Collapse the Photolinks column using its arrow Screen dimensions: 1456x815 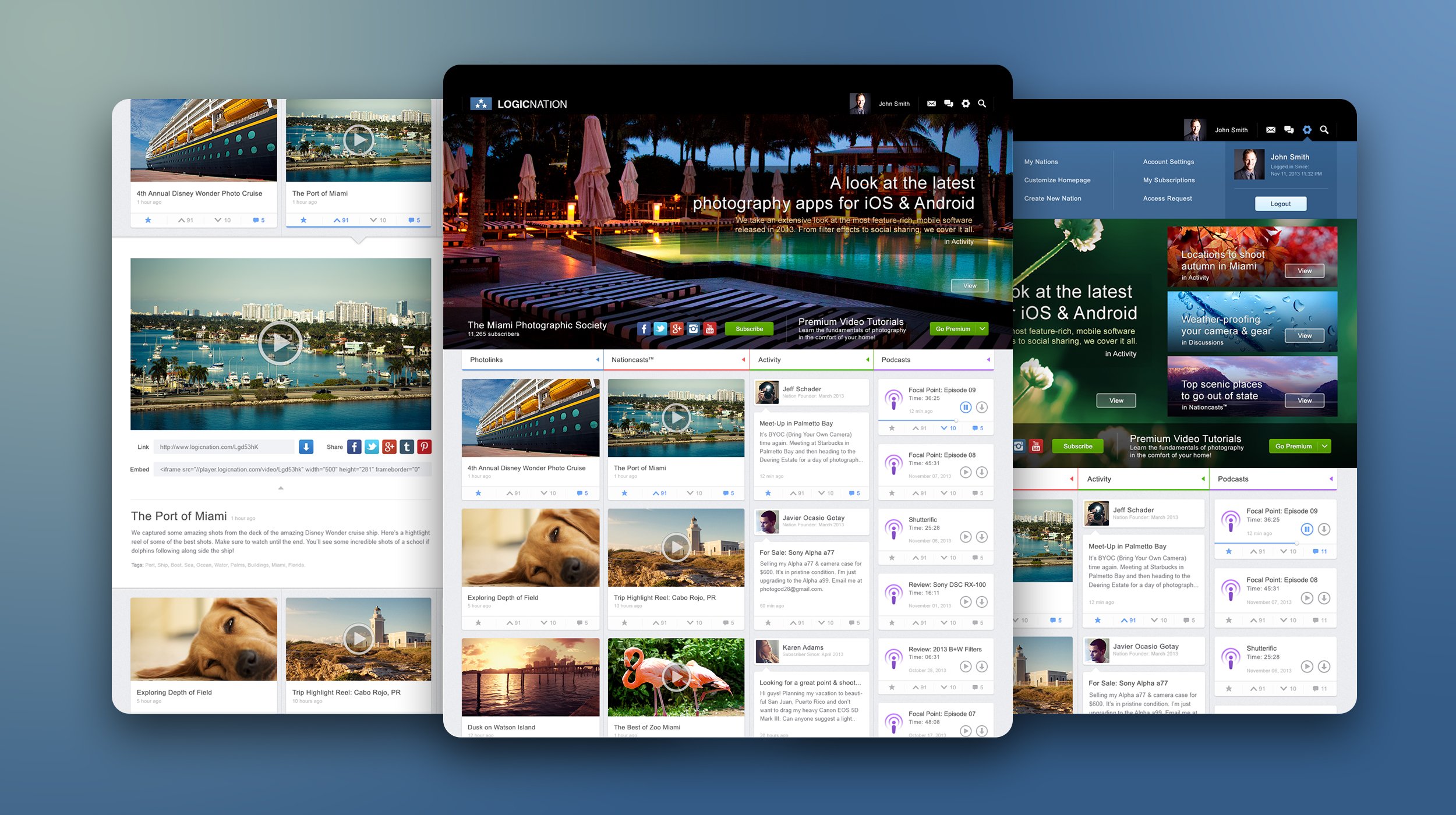598,360
